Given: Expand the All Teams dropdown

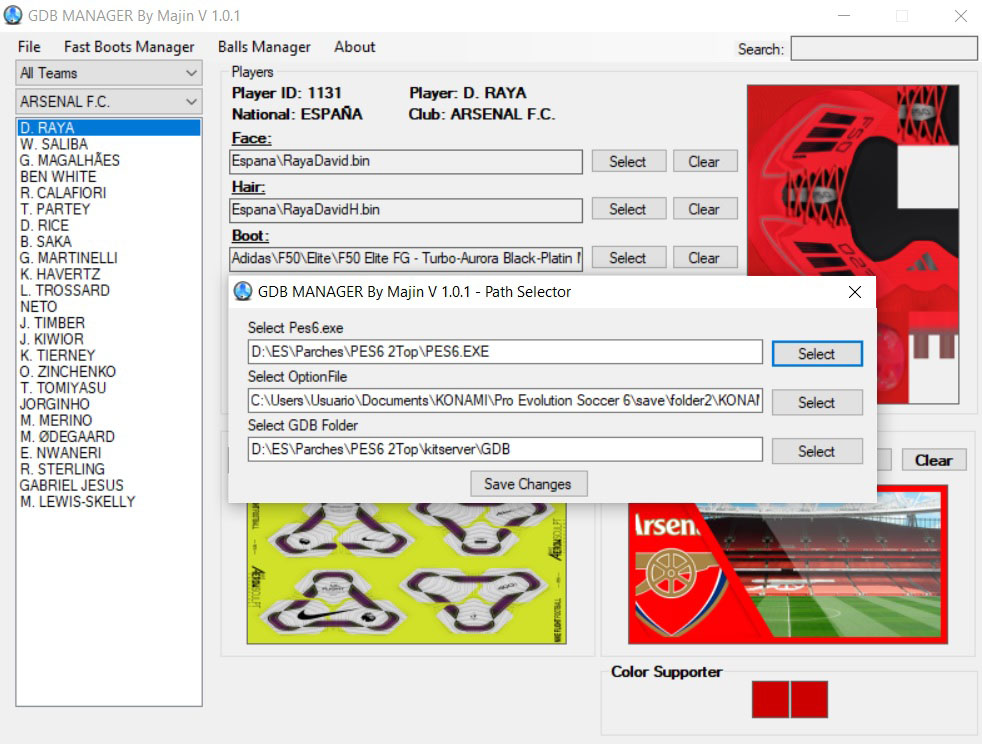Looking at the screenshot, I should pos(109,73).
